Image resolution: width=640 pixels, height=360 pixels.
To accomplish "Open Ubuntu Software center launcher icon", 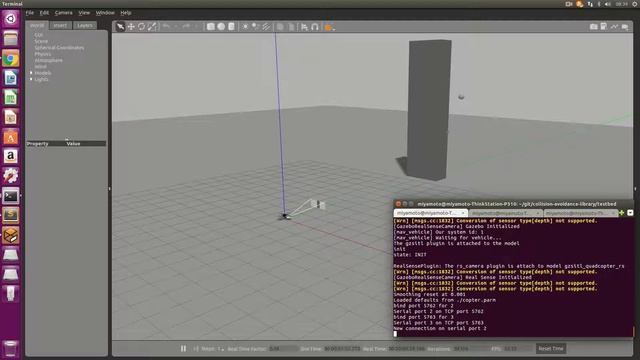I will coord(11,138).
